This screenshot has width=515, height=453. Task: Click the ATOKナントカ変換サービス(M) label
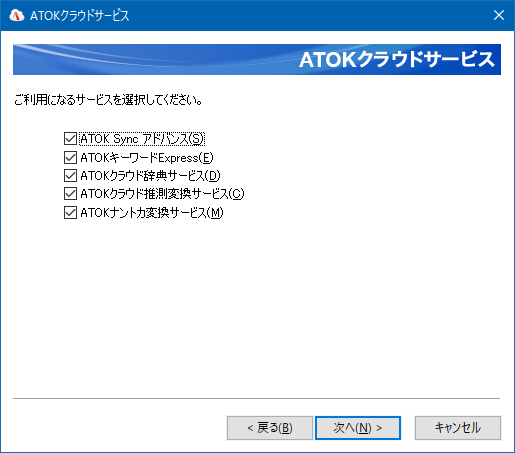152,212
